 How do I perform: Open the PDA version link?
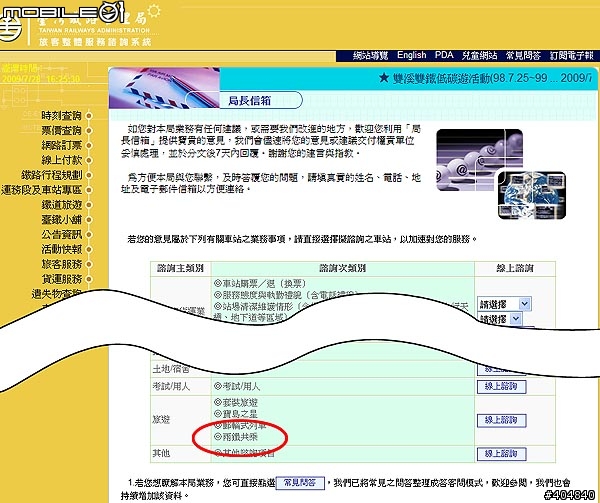(x=444, y=55)
